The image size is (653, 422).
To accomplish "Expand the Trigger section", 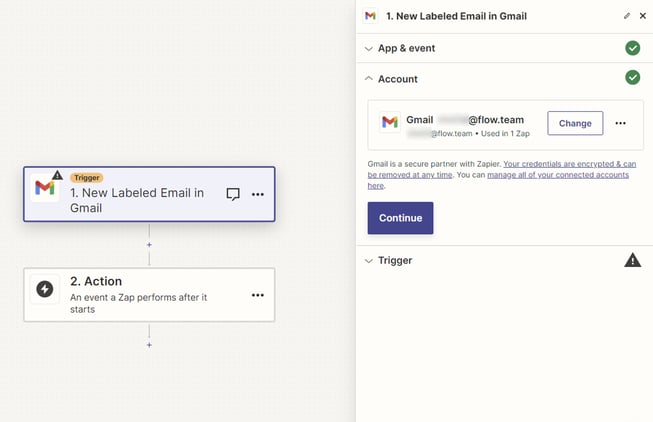I will tap(395, 260).
